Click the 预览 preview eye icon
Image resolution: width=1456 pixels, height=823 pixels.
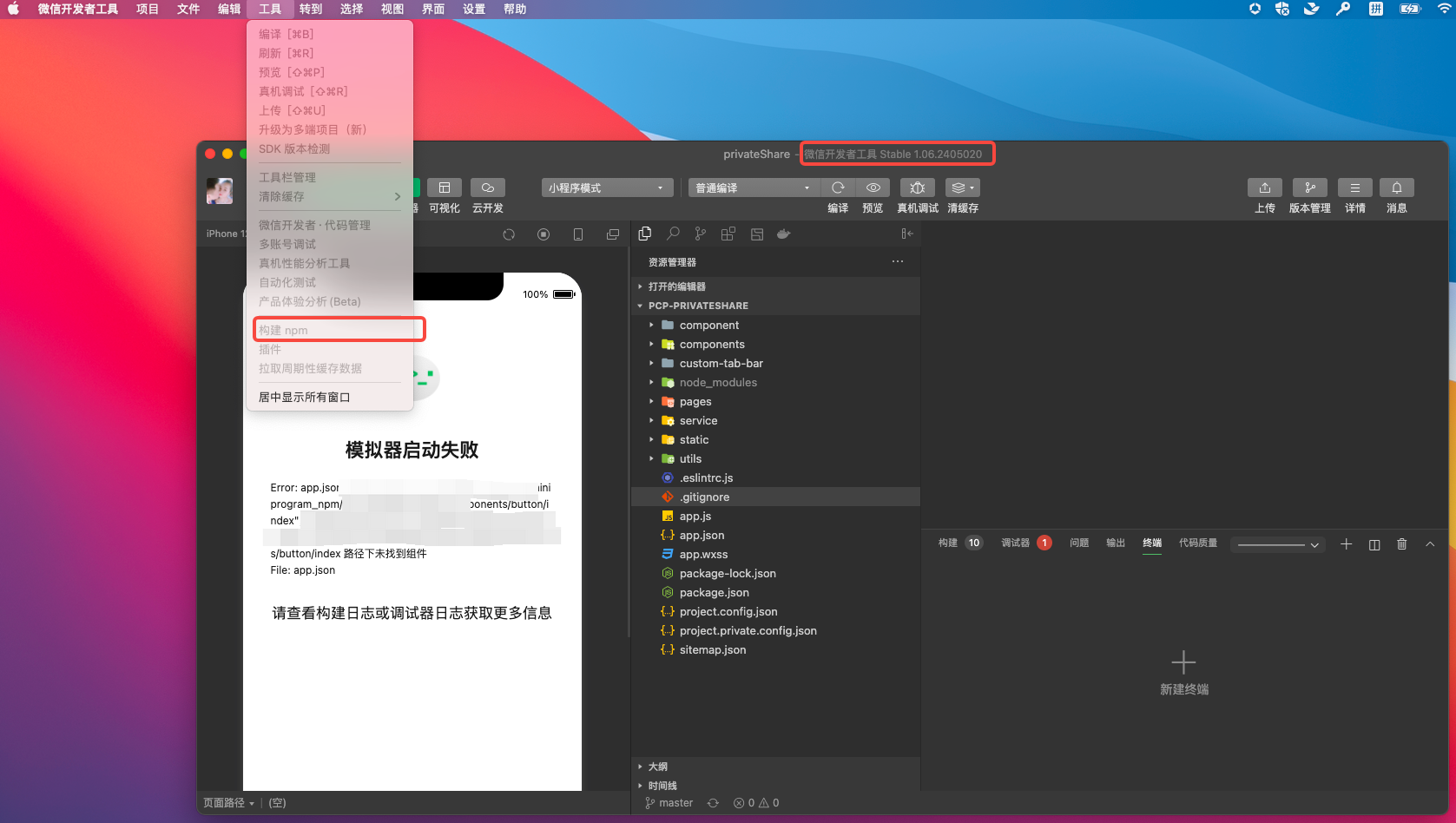click(x=873, y=188)
